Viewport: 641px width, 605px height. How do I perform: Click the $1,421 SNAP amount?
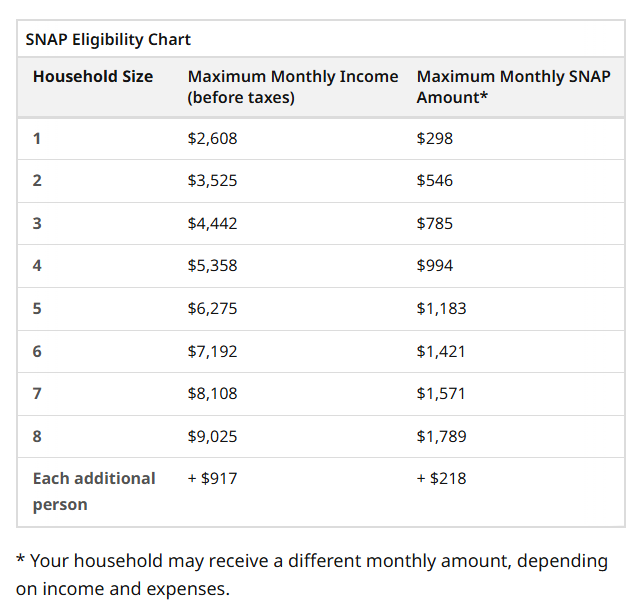pyautogui.click(x=441, y=351)
